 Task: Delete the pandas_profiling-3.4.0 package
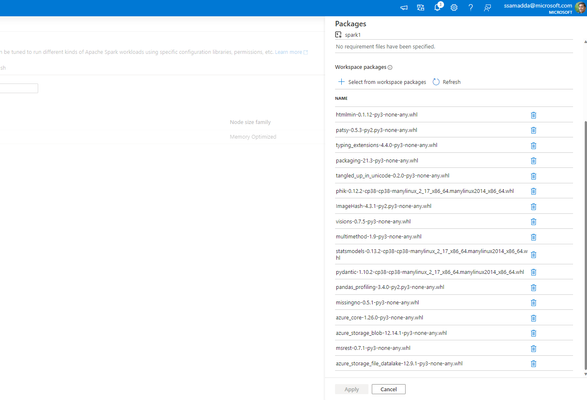pyautogui.click(x=533, y=288)
